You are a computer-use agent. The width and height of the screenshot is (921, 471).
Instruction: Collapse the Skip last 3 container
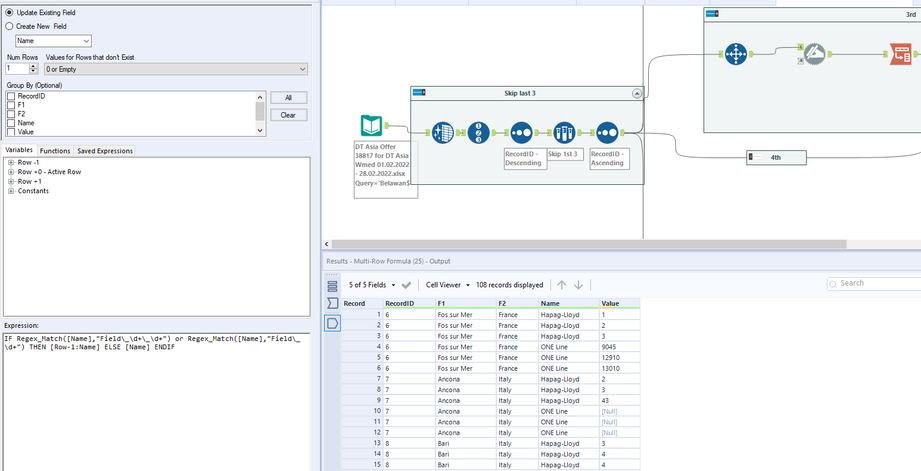(x=637, y=93)
